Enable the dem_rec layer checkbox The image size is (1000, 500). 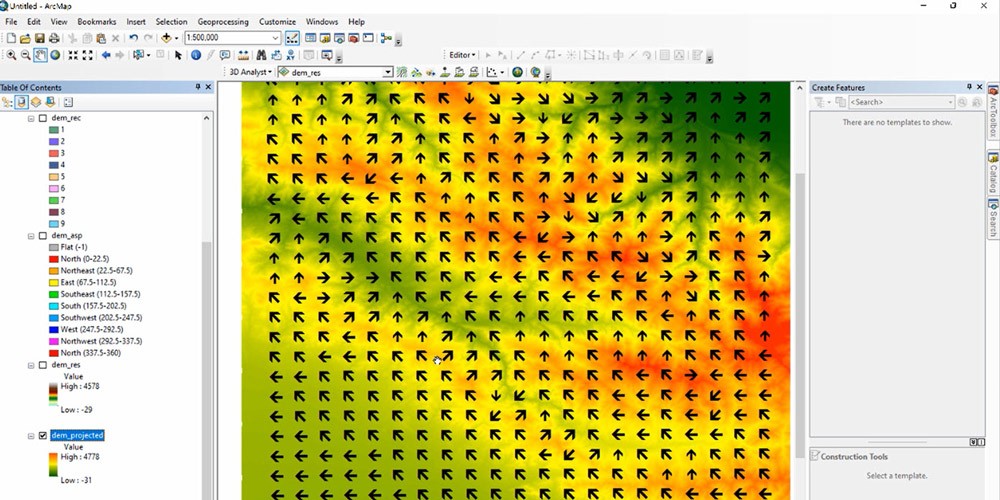(42, 118)
